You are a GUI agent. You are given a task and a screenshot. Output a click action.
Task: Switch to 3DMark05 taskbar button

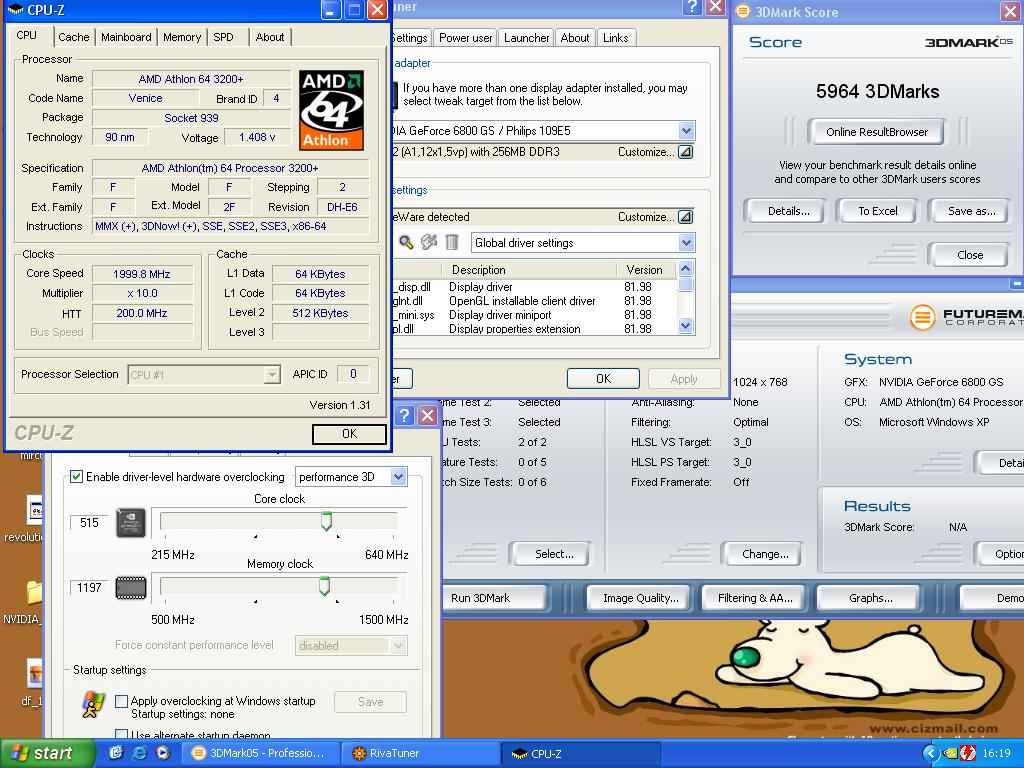(261, 753)
